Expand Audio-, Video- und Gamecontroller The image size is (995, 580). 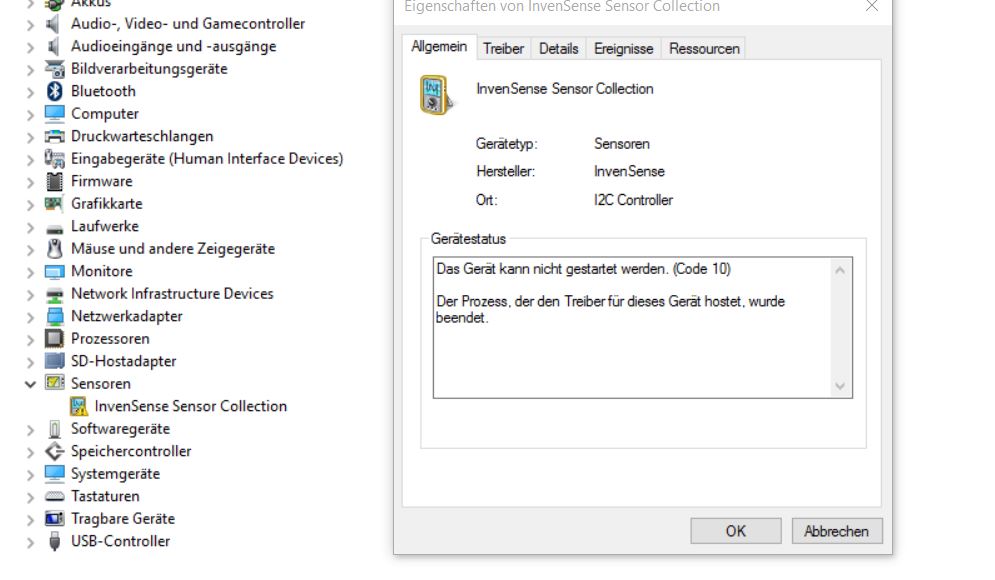(29, 23)
